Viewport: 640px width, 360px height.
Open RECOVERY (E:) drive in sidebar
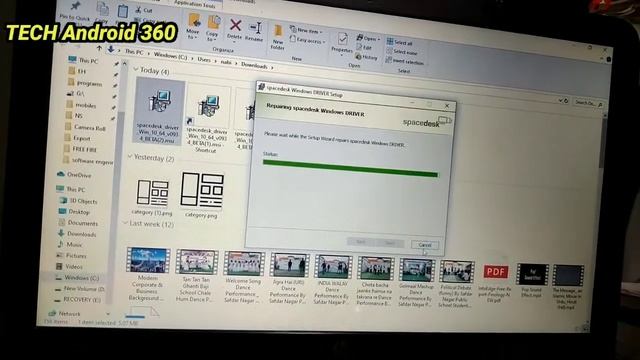click(x=78, y=300)
